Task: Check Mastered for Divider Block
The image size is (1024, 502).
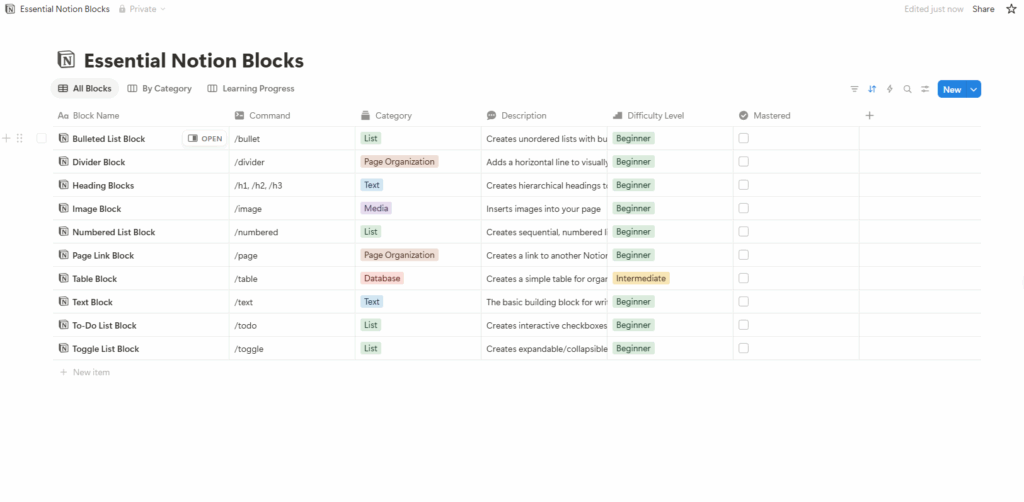Action: pos(743,162)
